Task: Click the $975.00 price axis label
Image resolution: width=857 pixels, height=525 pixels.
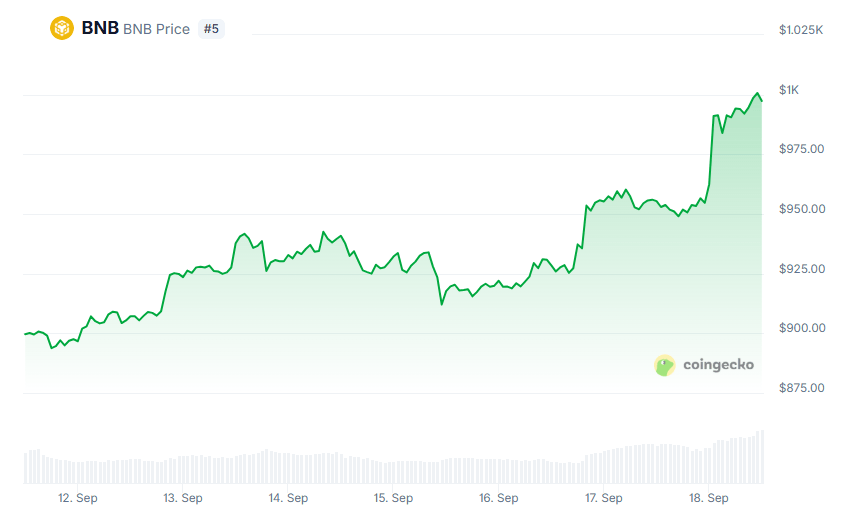Action: tap(801, 149)
